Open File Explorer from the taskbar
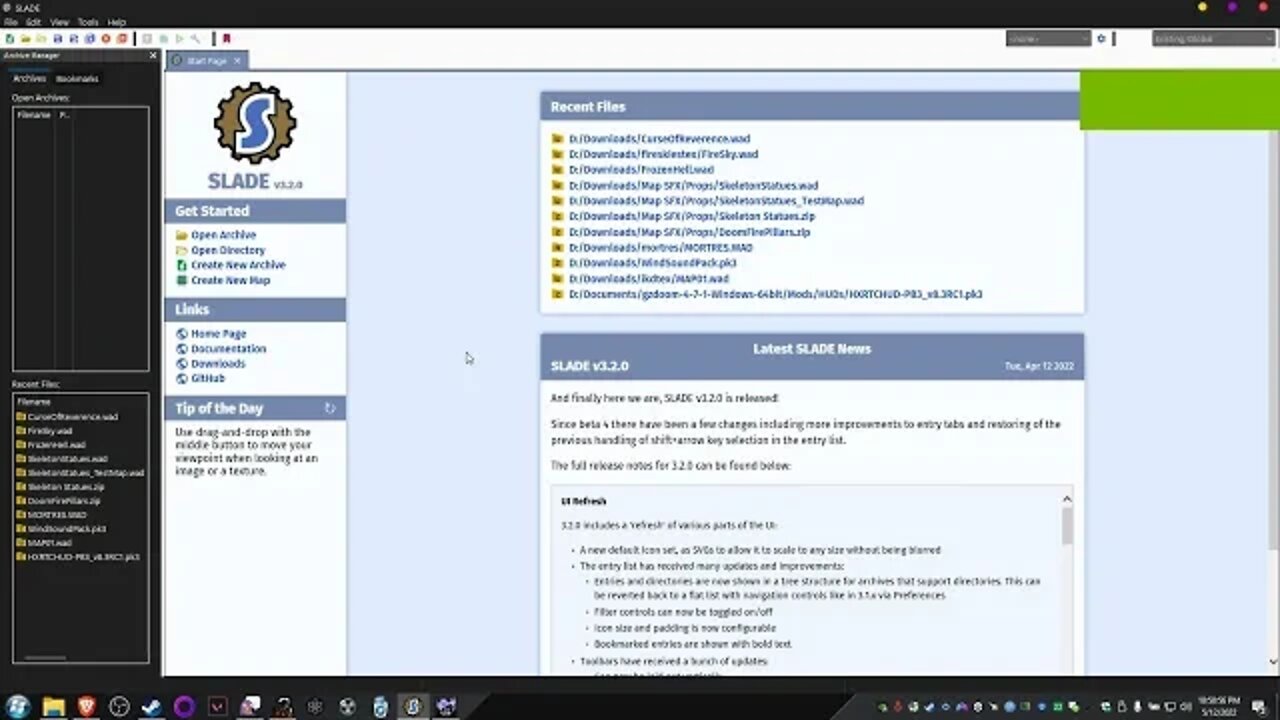 point(53,707)
